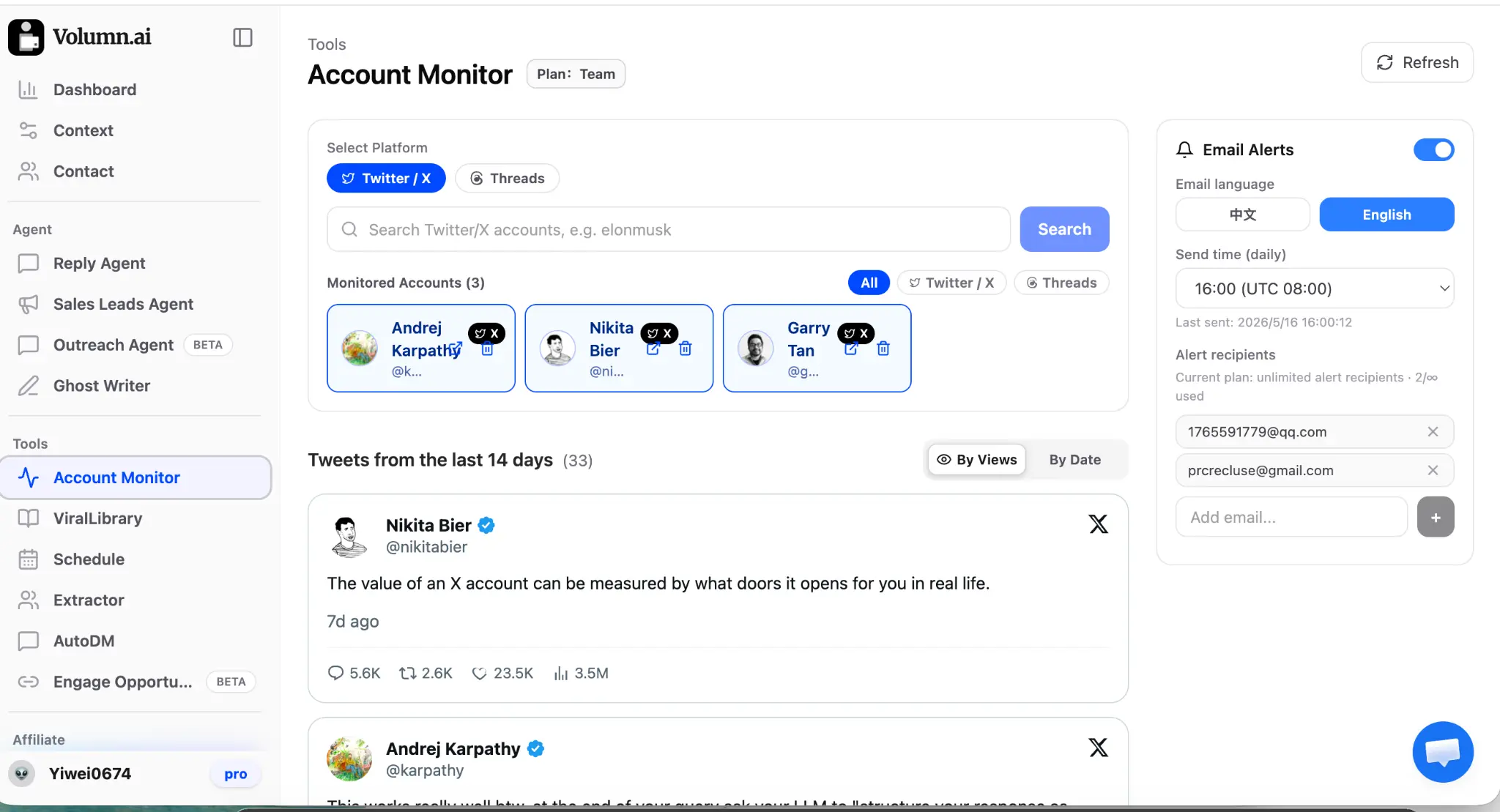1500x812 pixels.
Task: Open the Extractor tool
Action: point(89,600)
